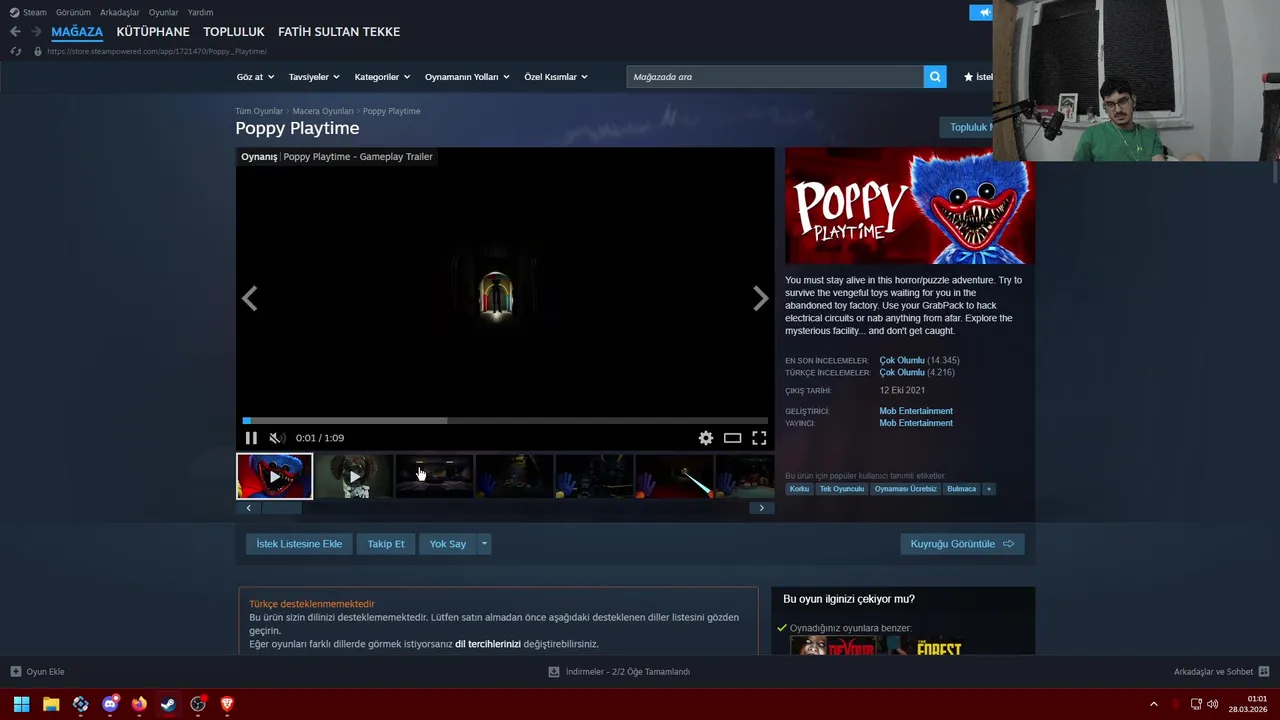Seek on the video progress bar
The height and width of the screenshot is (720, 1280).
click(x=505, y=421)
